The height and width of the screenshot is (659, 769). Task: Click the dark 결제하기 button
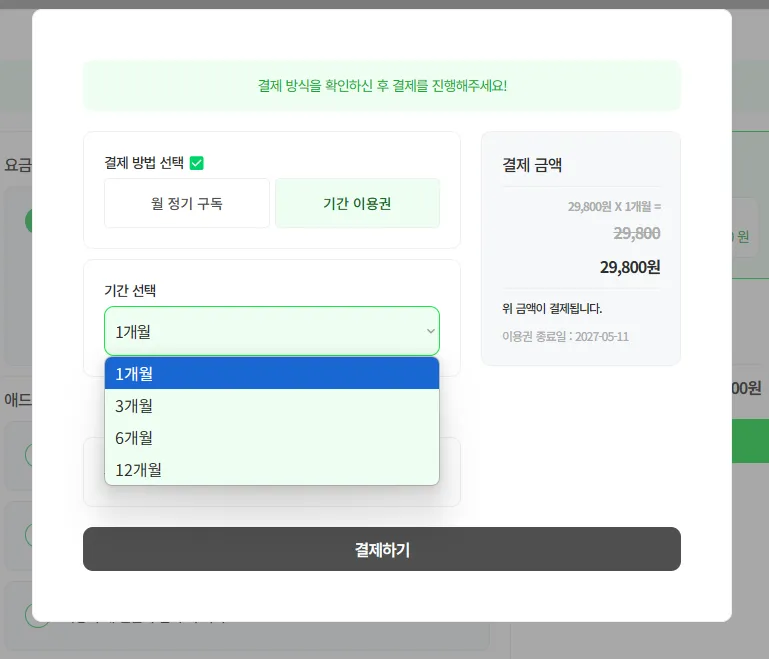(x=382, y=549)
